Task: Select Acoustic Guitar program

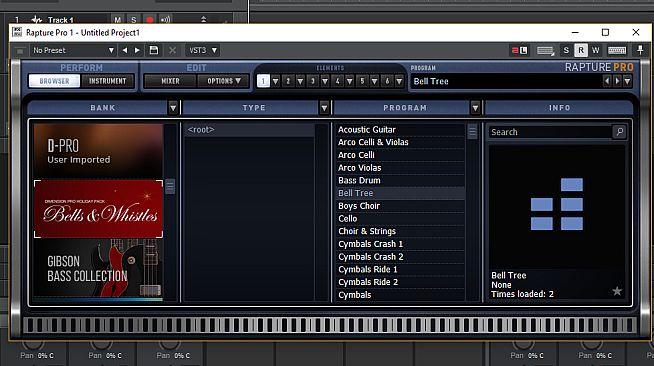Action: [x=400, y=130]
